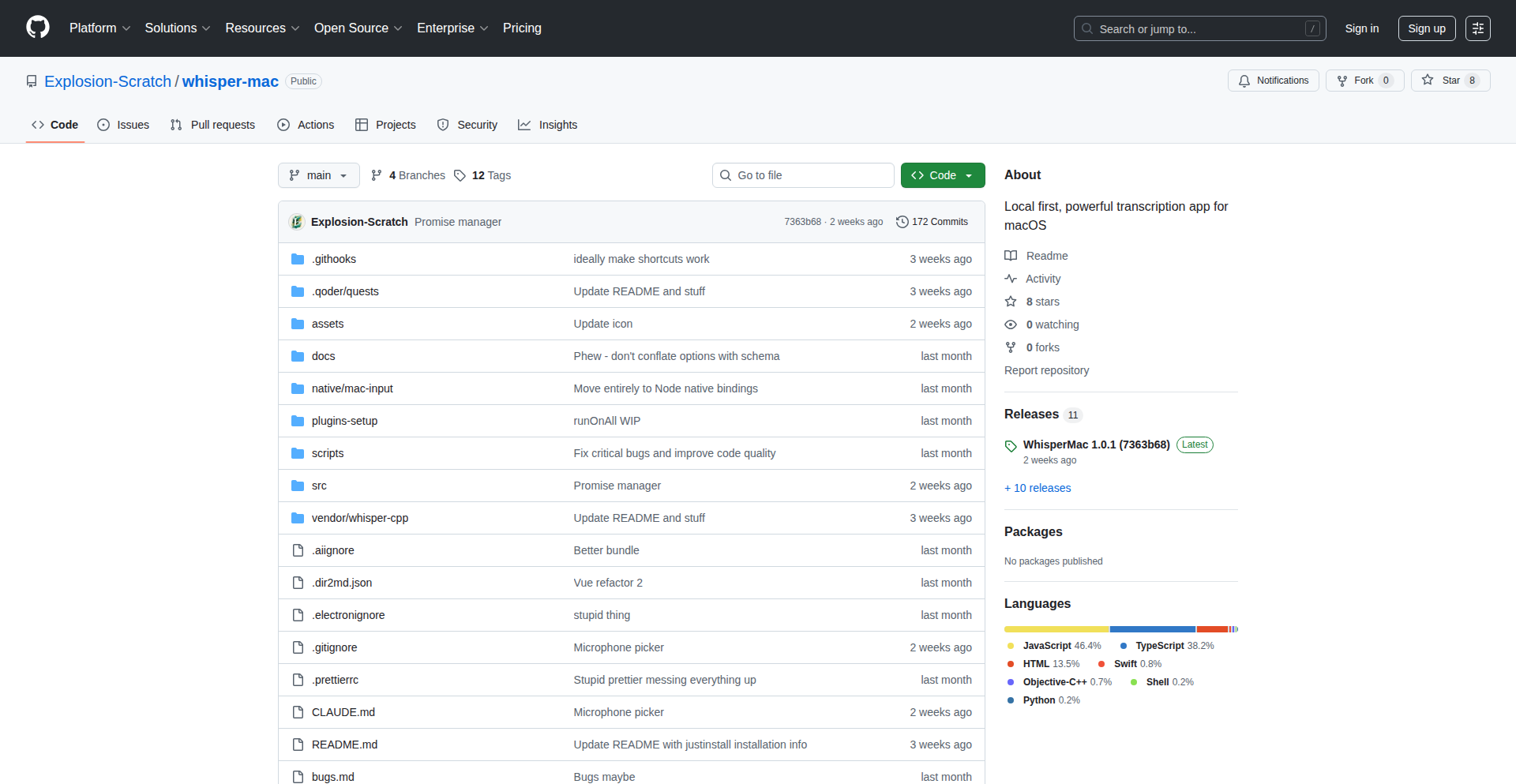Click the Go to file input
This screenshot has width=1516, height=784.
[x=803, y=175]
